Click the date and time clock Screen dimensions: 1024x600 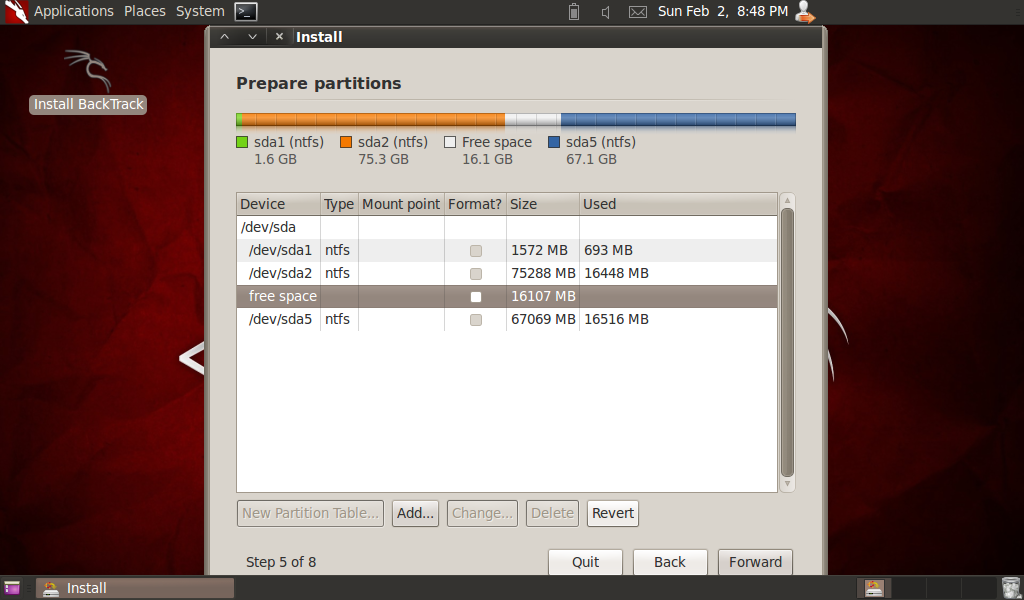[x=722, y=11]
